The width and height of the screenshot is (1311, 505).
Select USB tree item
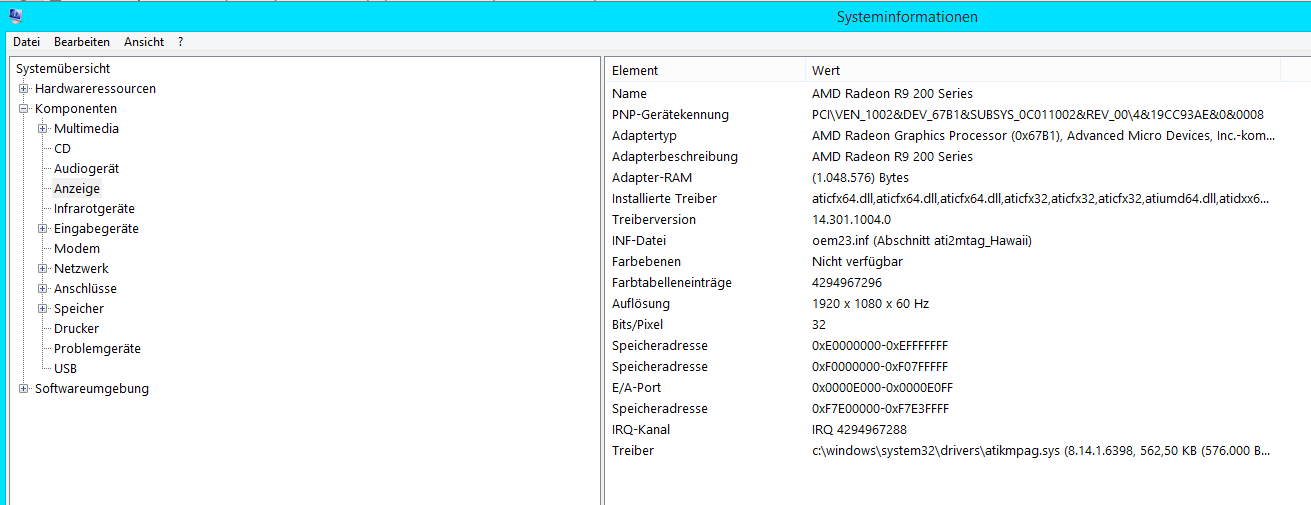pyautogui.click(x=65, y=369)
